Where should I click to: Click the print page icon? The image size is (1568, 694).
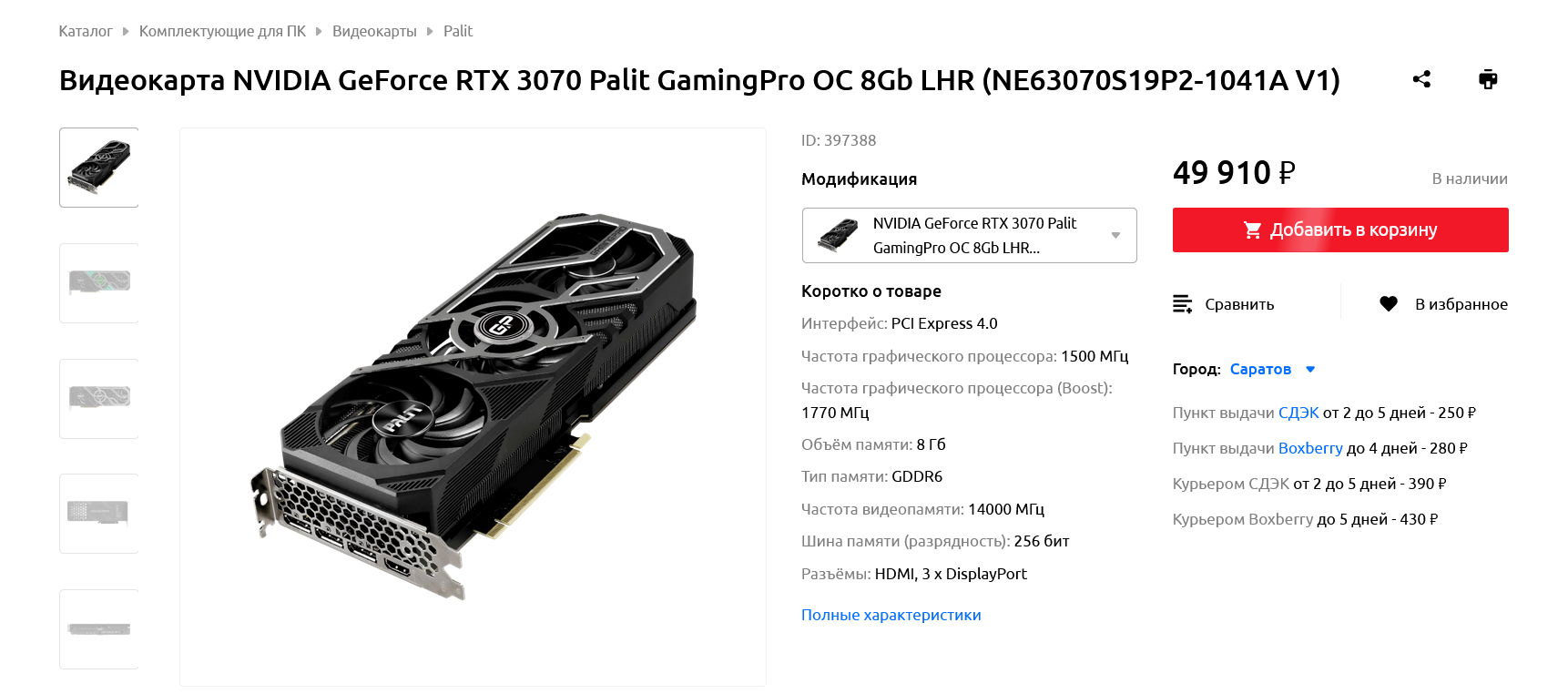tap(1488, 79)
